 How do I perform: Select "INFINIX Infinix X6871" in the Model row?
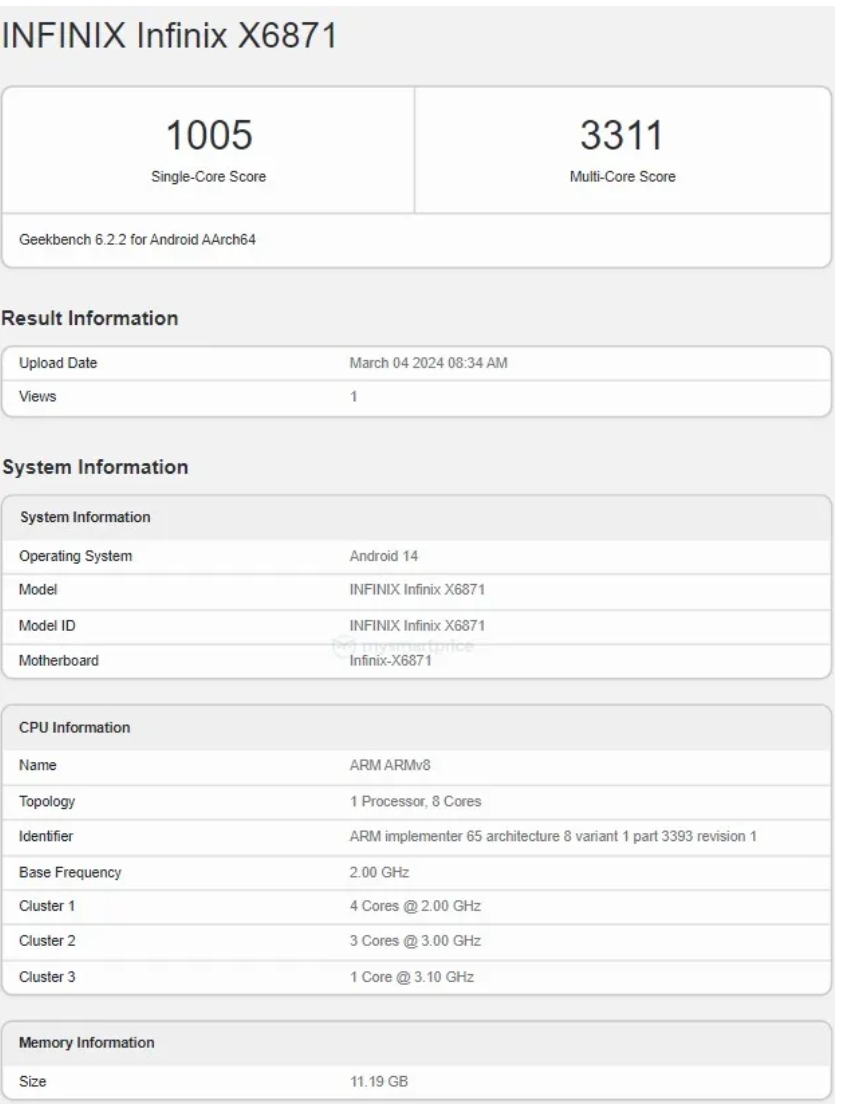[x=417, y=589]
